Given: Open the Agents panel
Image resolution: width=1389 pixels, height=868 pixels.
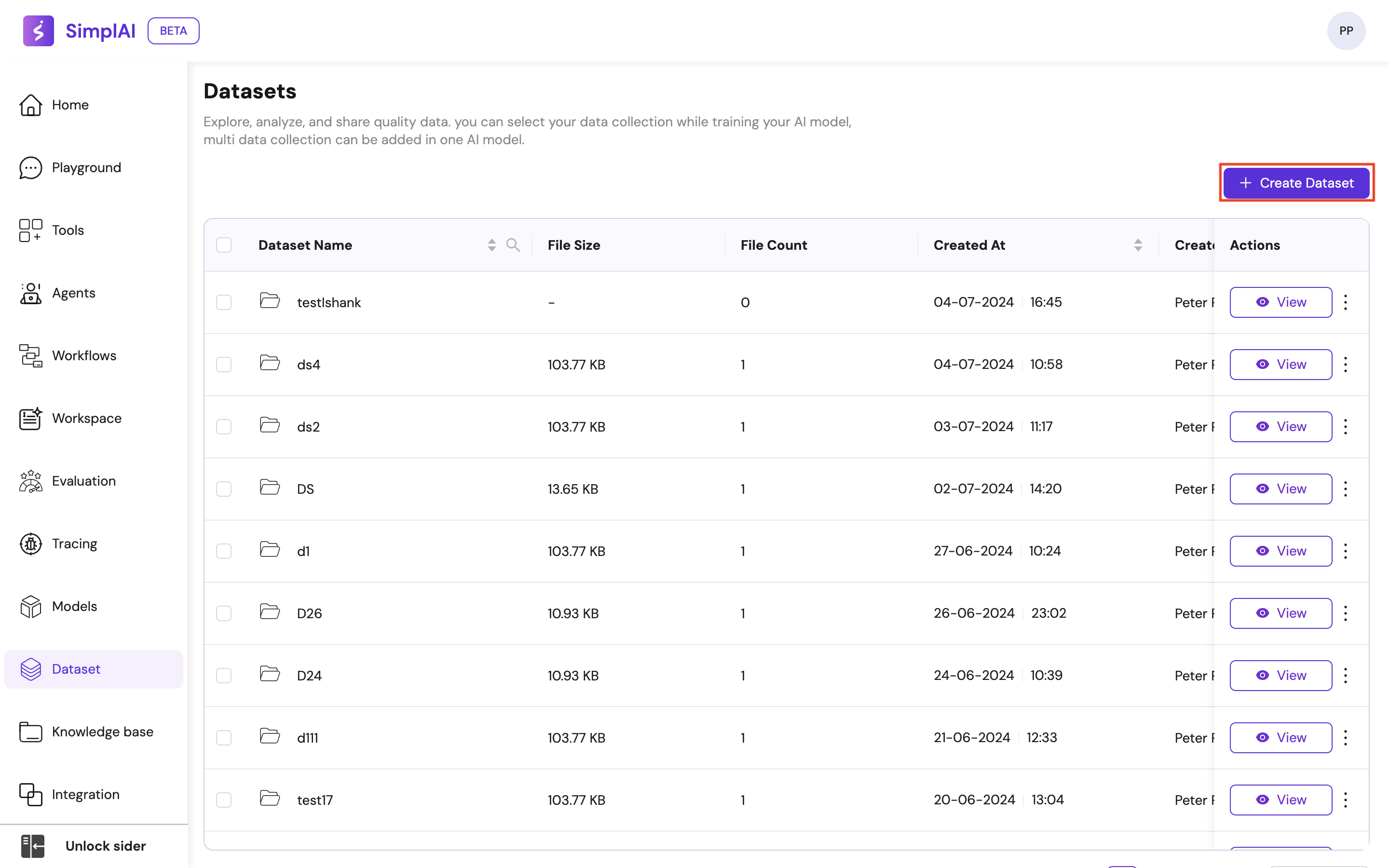Looking at the screenshot, I should coord(73,293).
